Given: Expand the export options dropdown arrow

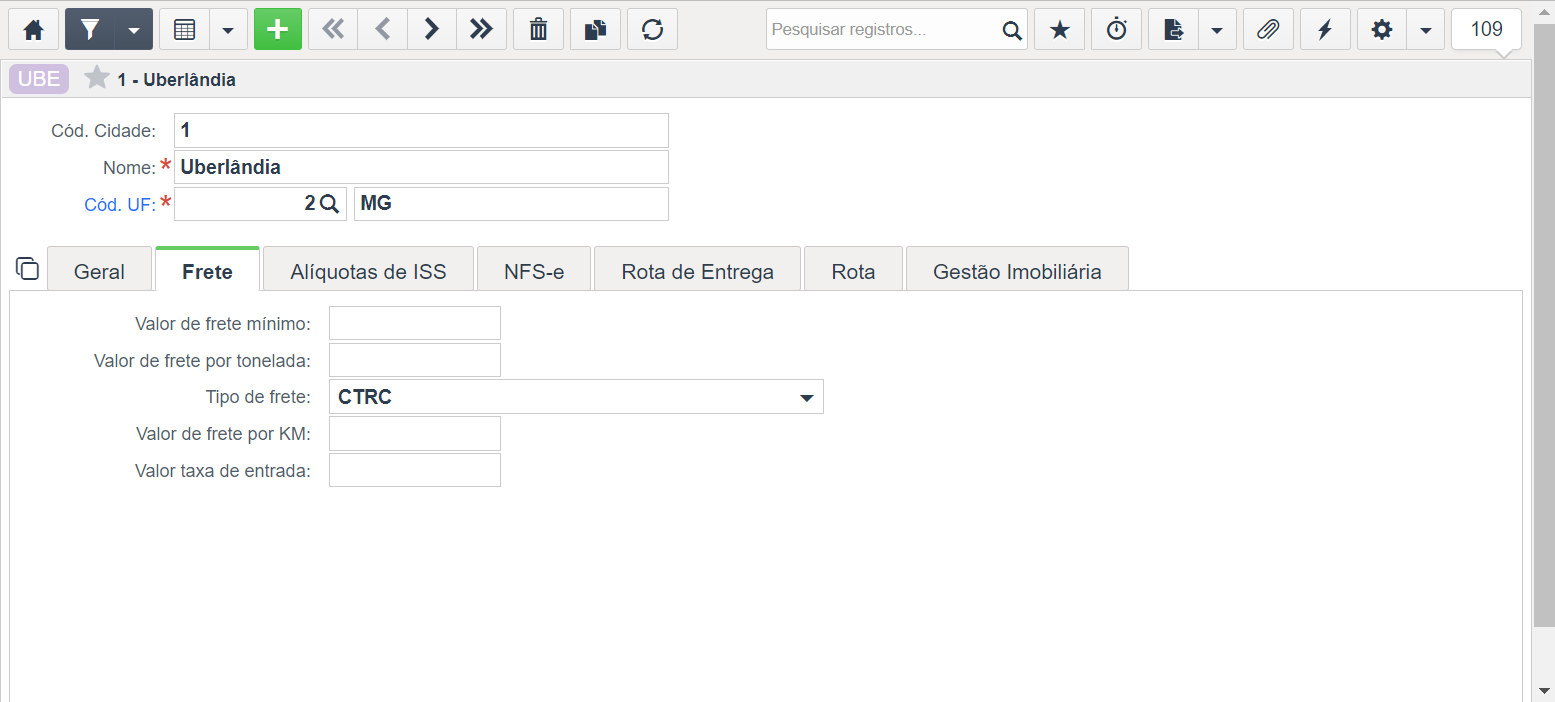Looking at the screenshot, I should [x=1217, y=30].
